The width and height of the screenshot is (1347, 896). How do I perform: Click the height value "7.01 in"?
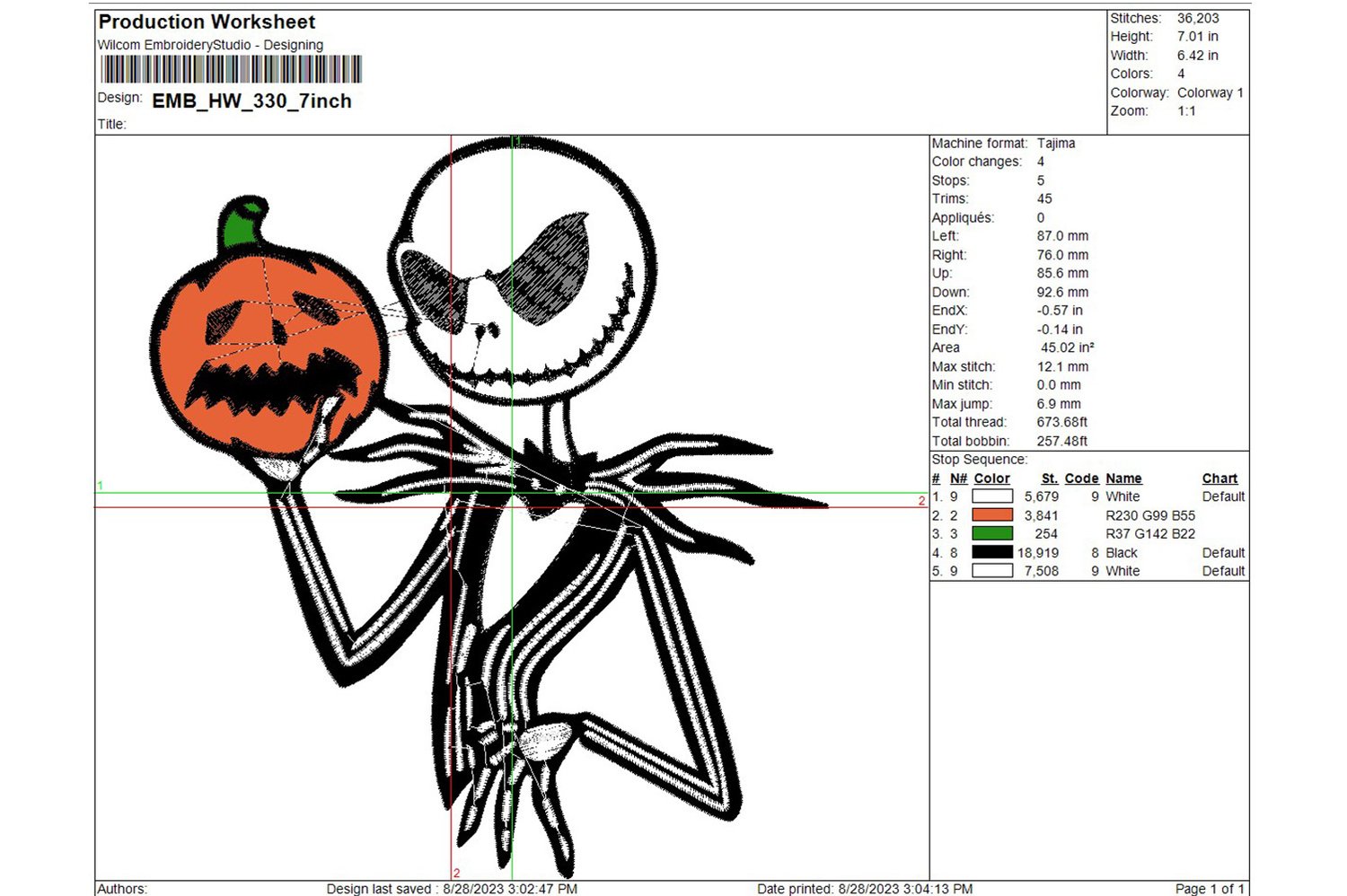(x=1197, y=37)
